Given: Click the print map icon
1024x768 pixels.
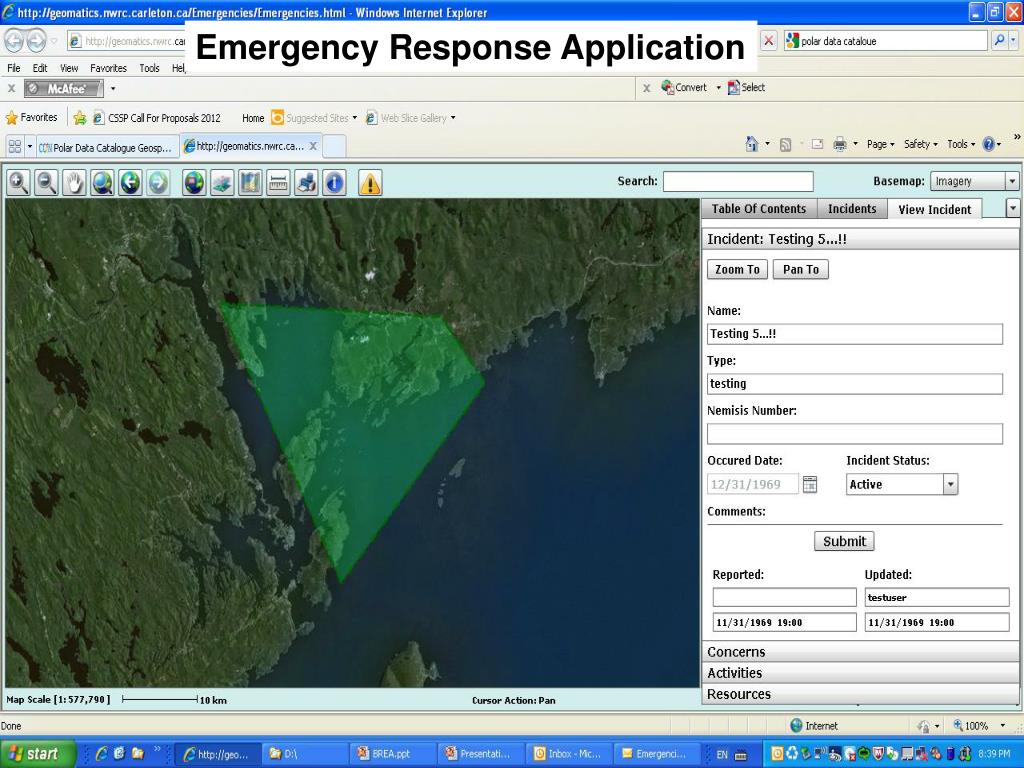Looking at the screenshot, I should (306, 182).
